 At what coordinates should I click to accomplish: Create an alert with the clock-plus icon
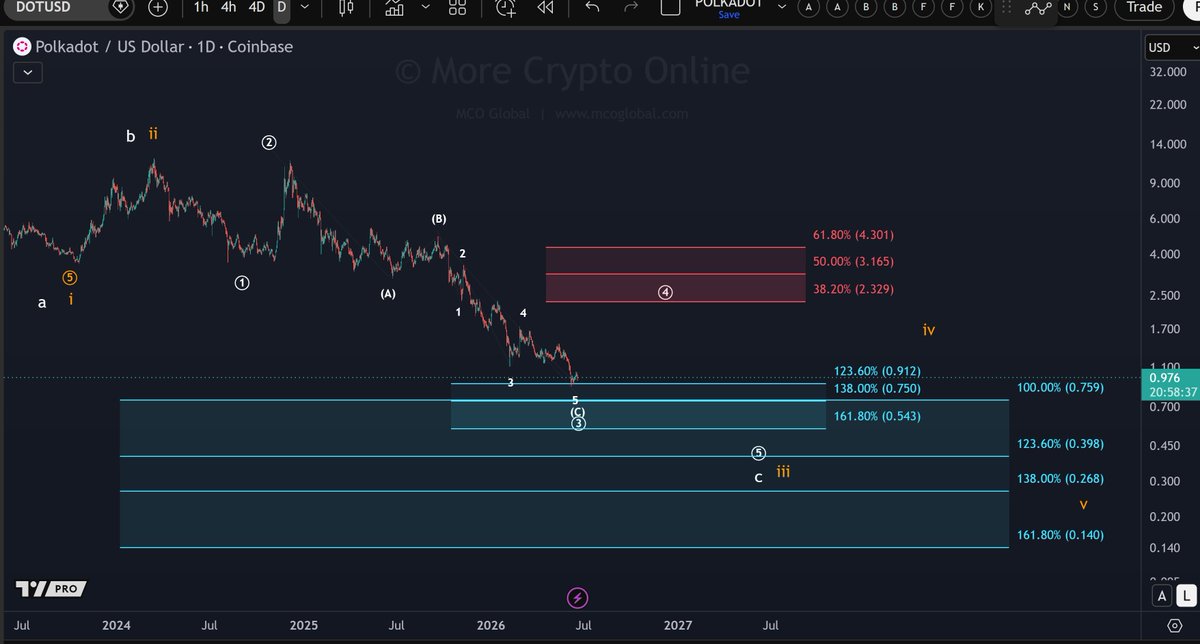coord(507,7)
